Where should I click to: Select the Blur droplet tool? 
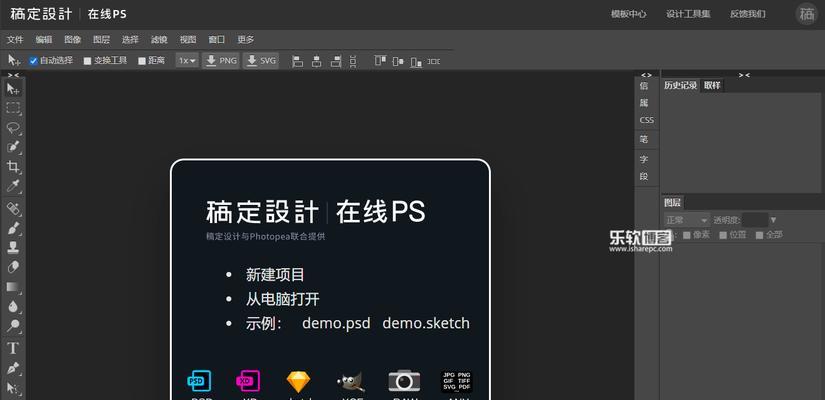click(13, 306)
